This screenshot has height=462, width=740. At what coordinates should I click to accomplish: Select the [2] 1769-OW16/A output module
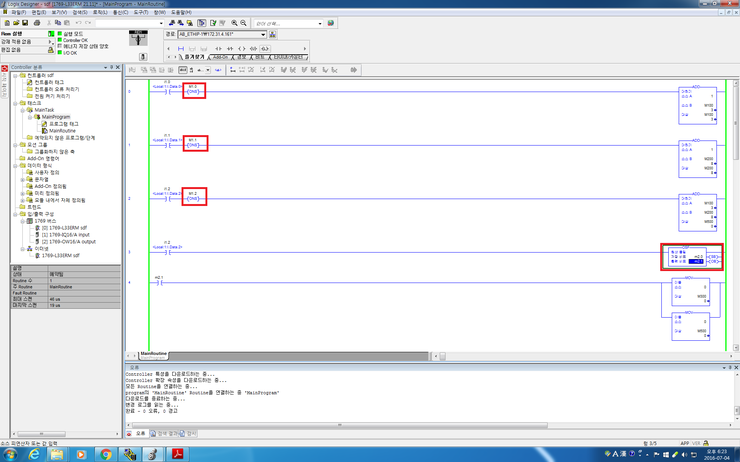68,242
